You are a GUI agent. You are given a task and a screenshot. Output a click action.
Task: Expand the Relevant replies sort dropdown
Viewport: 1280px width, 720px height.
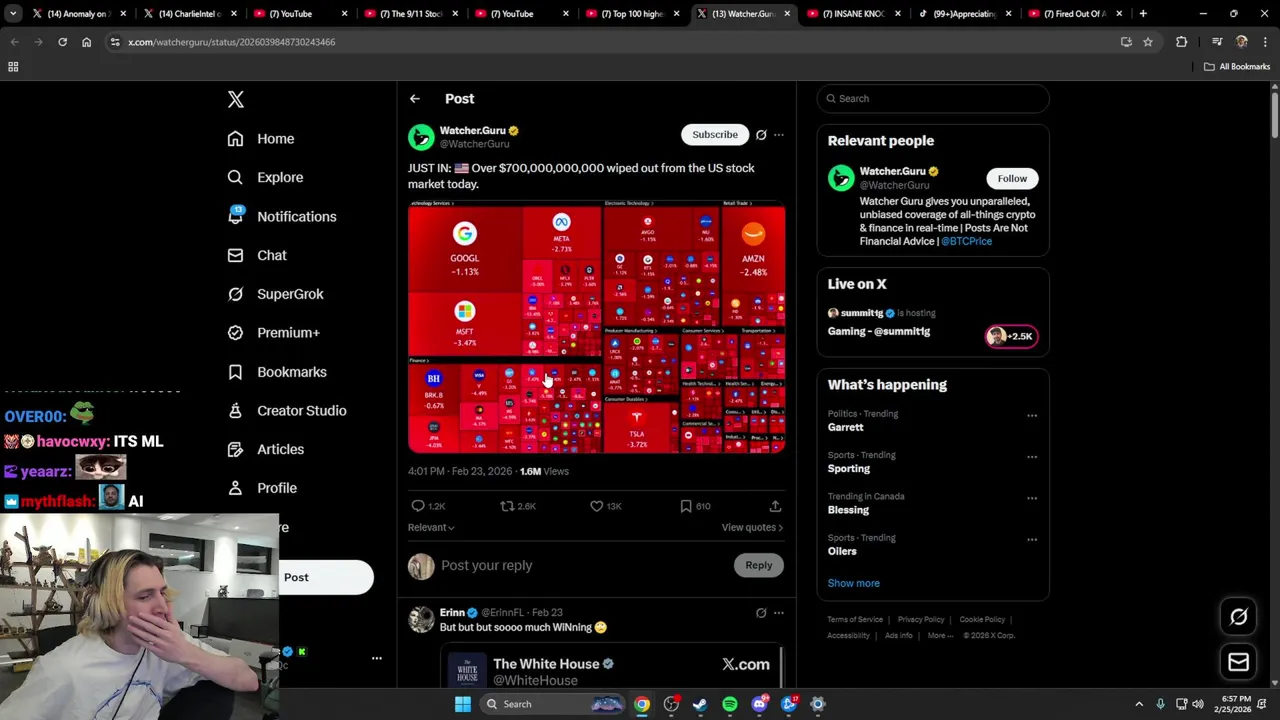point(431,528)
